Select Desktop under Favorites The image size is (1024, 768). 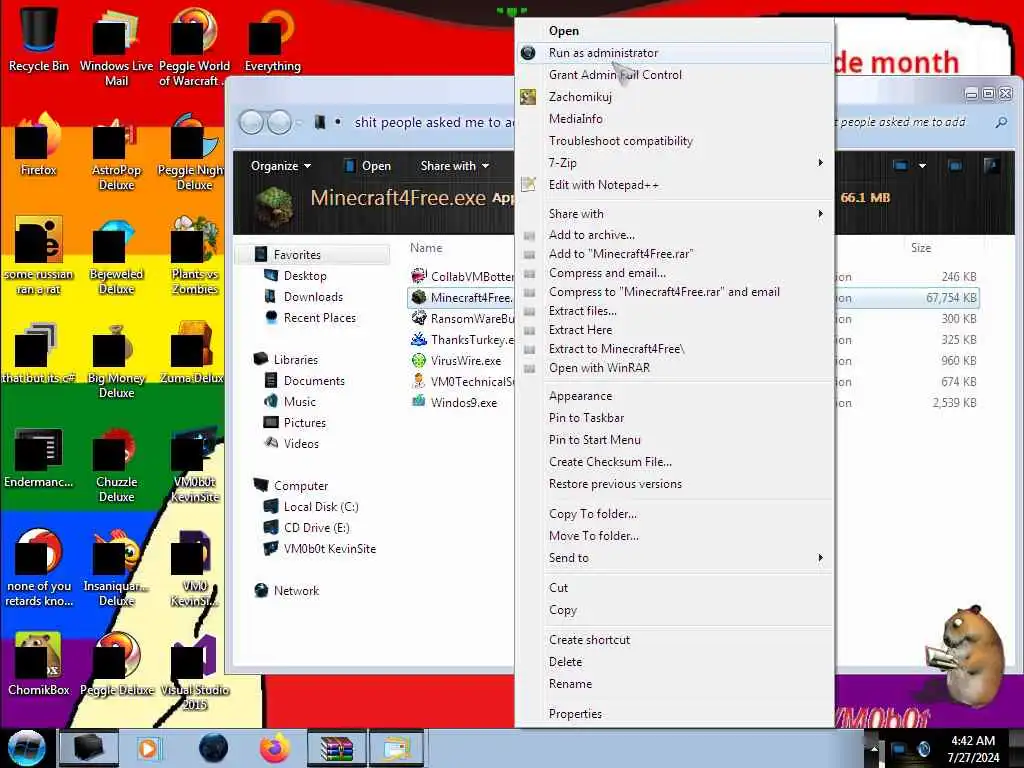point(304,276)
